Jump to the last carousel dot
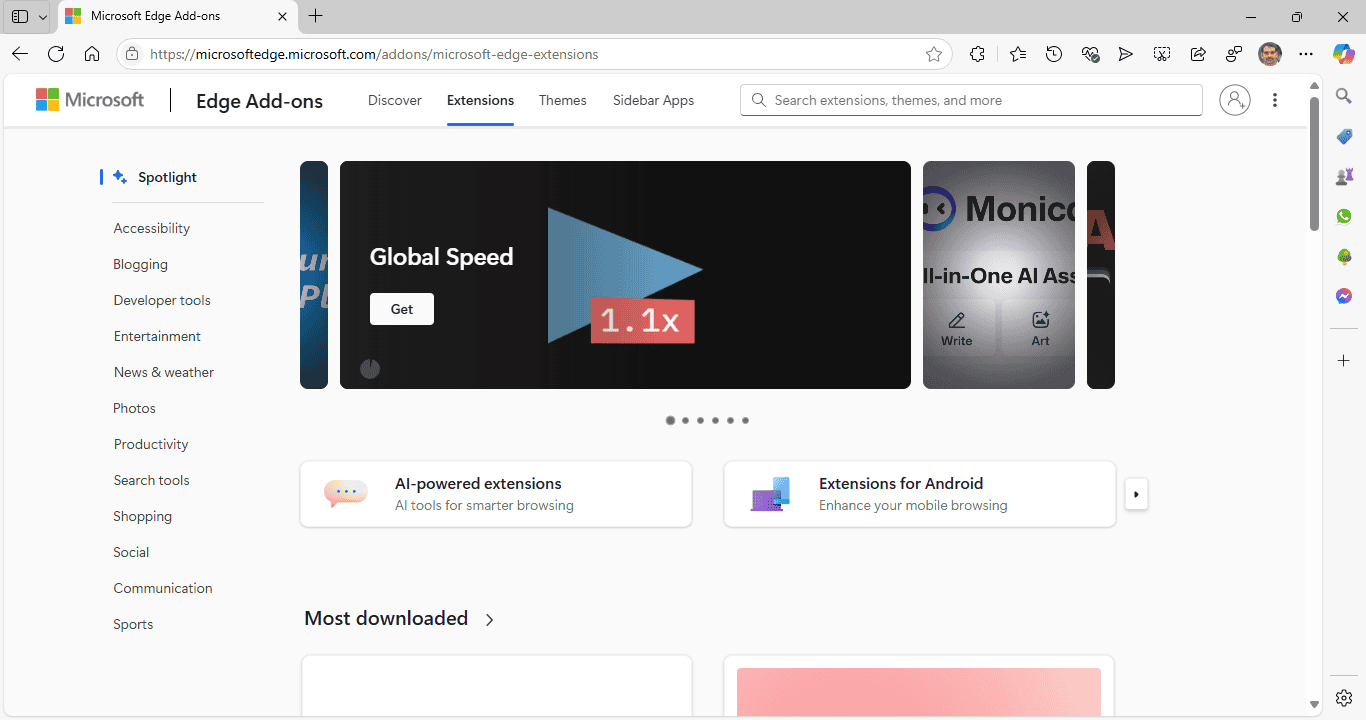This screenshot has width=1366, height=720. [x=745, y=421]
